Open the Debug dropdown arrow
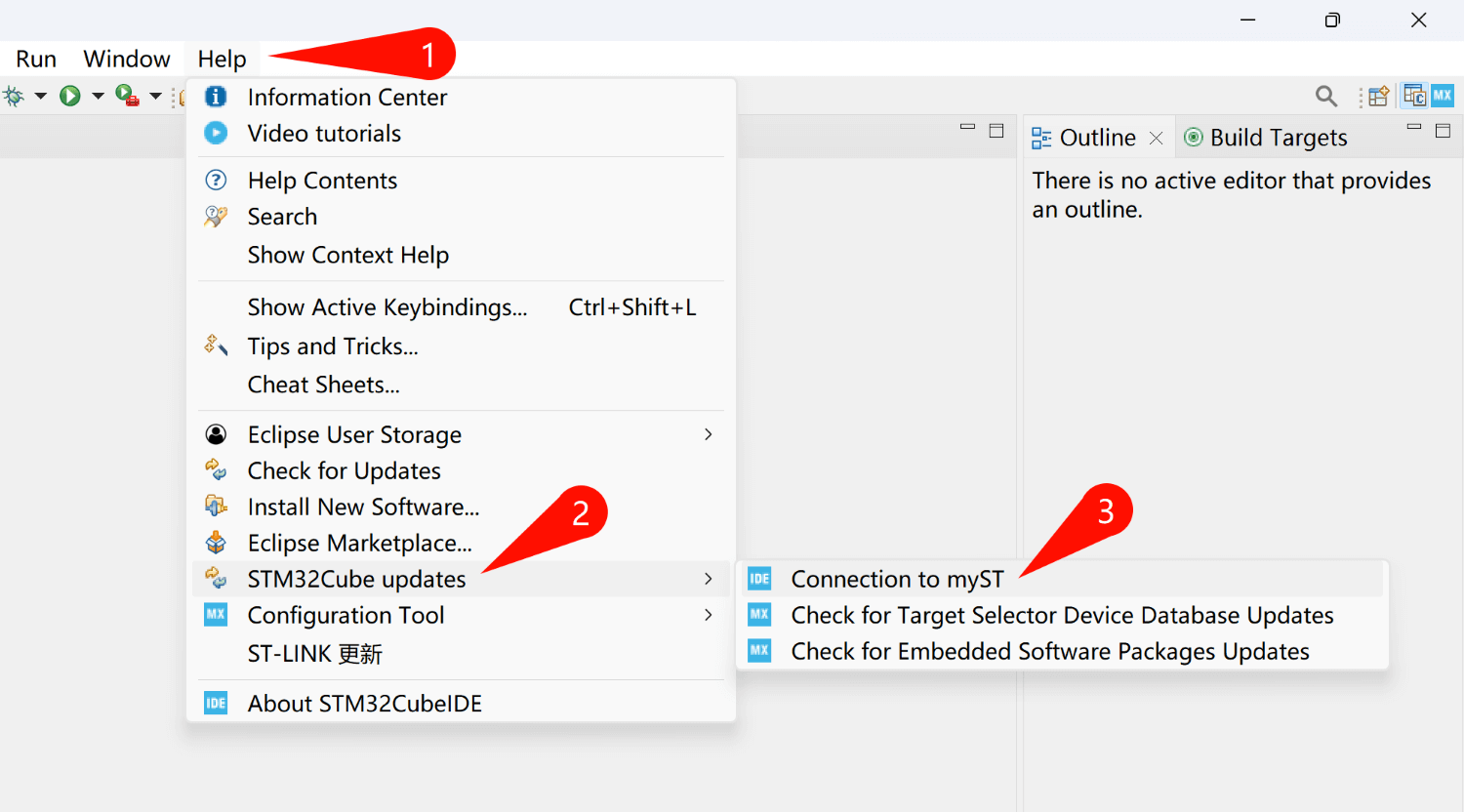Image resolution: width=1464 pixels, height=812 pixels. click(x=41, y=96)
